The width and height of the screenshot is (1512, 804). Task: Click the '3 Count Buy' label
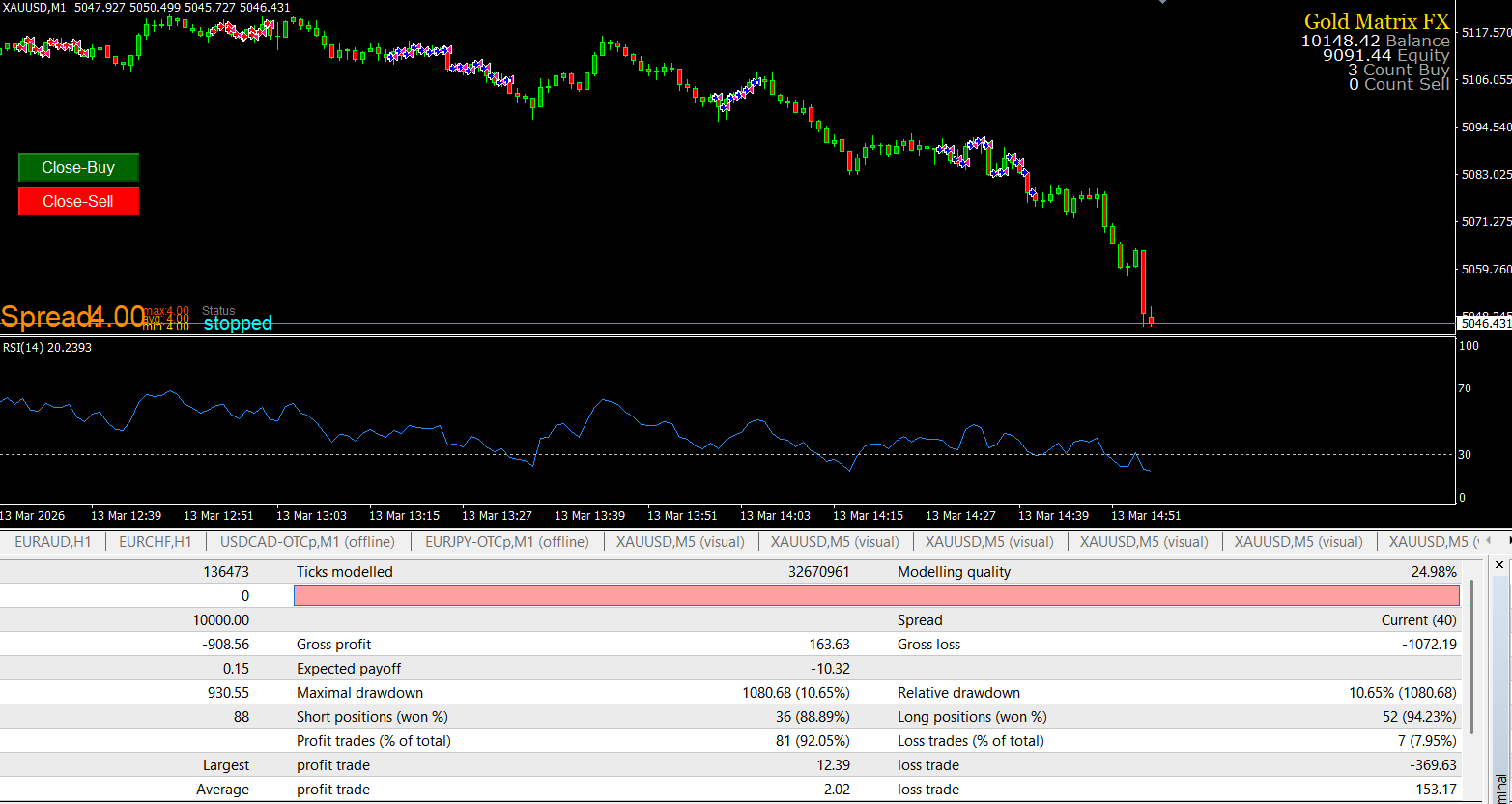point(1399,70)
